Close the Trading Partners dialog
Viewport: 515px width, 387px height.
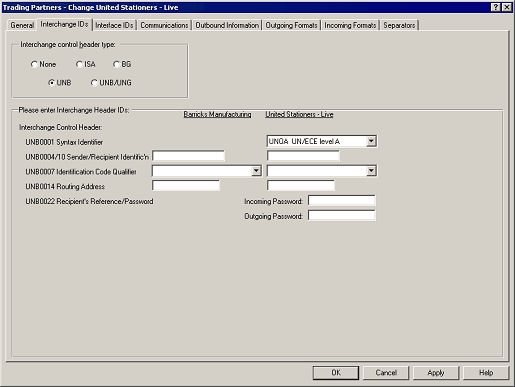pos(507,7)
